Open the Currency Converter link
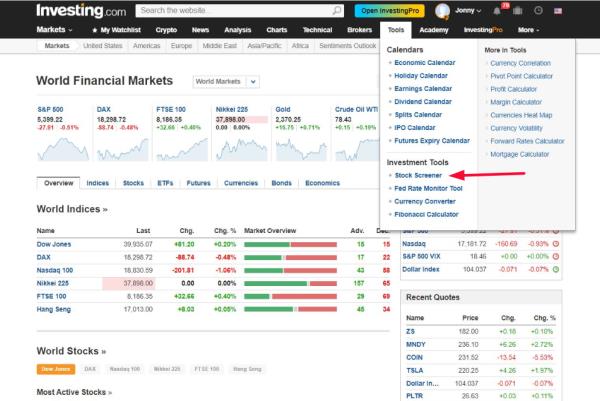The image size is (600, 401). click(425, 201)
